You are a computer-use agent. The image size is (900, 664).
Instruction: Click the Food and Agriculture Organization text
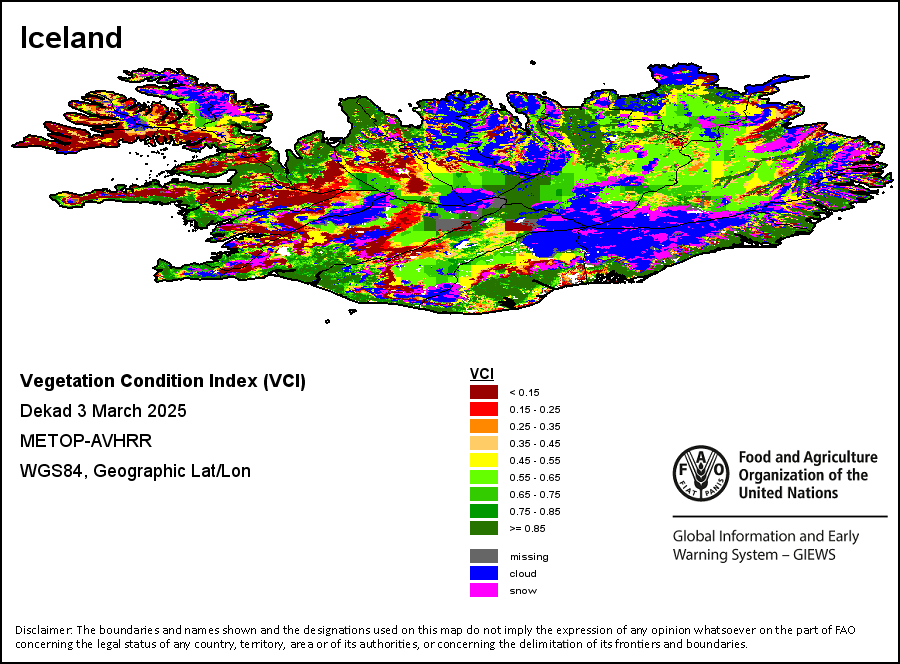pyautogui.click(x=808, y=475)
